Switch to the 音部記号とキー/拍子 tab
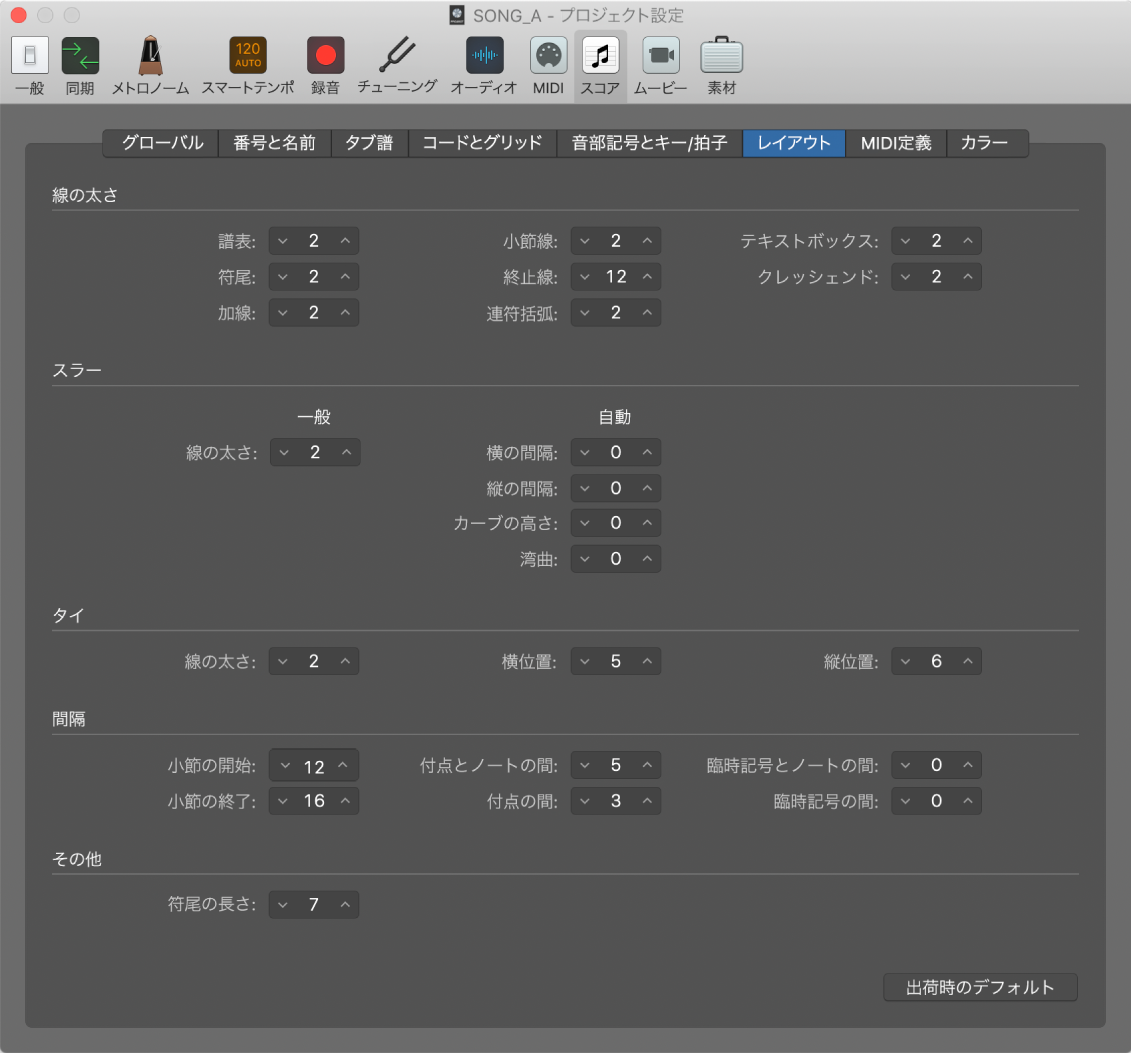Viewport: 1131px width, 1053px height. point(650,143)
